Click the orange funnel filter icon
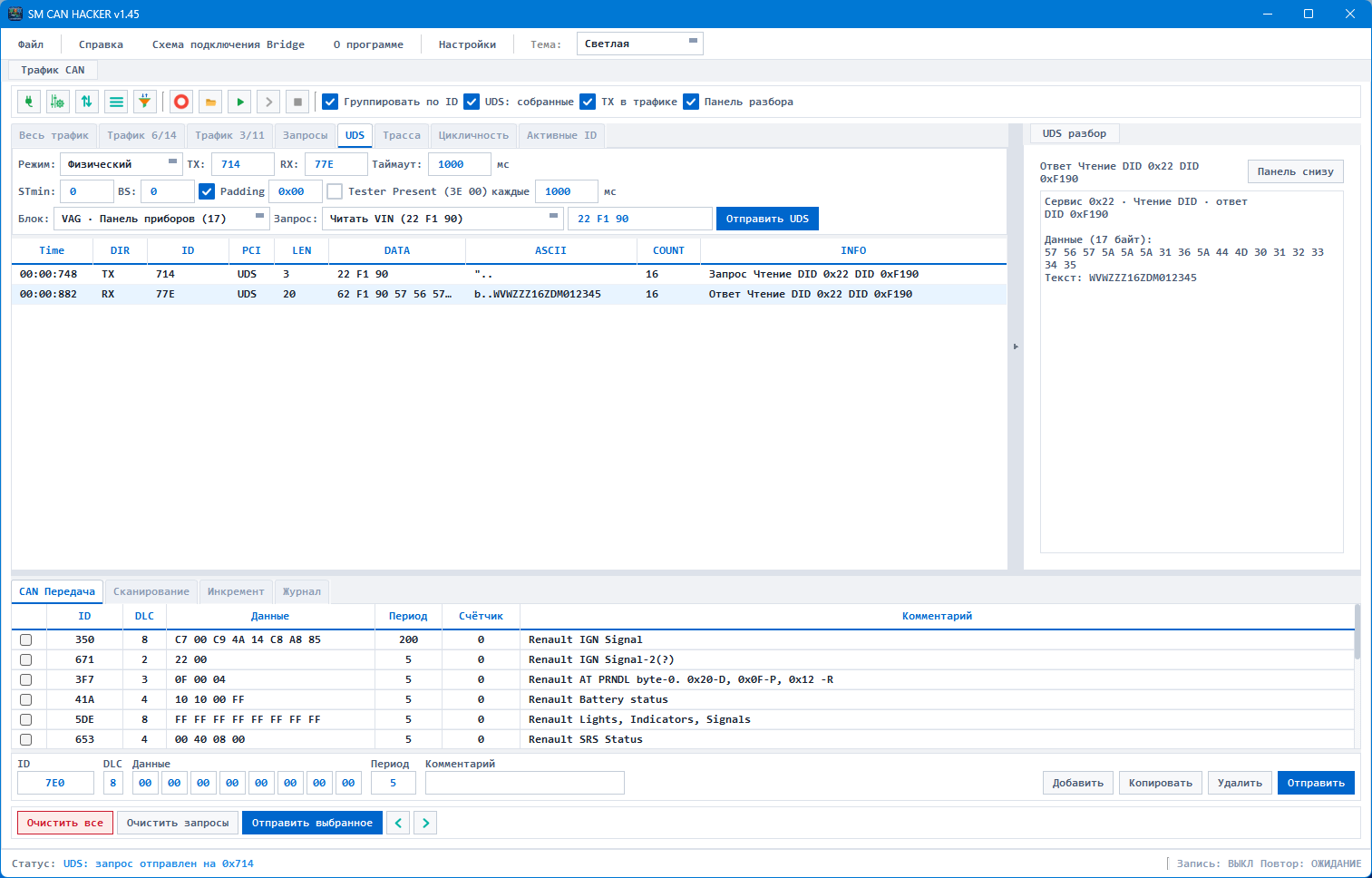This screenshot has width=1372, height=878. tap(145, 102)
